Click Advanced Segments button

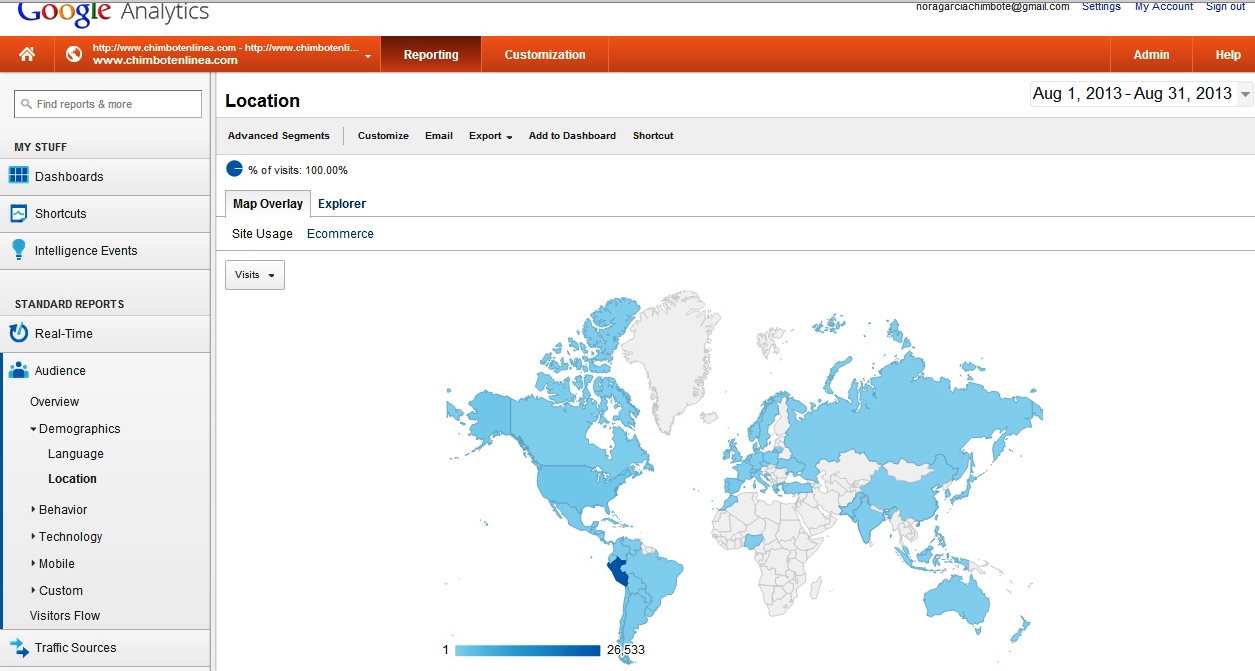278,135
